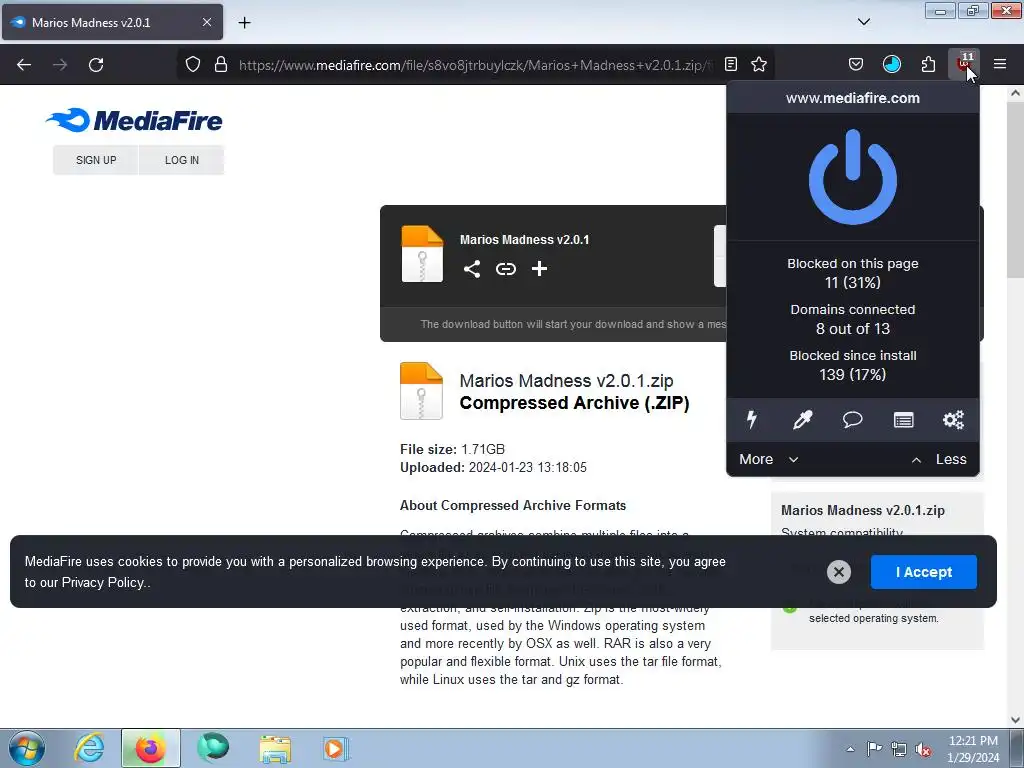Click the LOG IN button

pyautogui.click(x=182, y=160)
